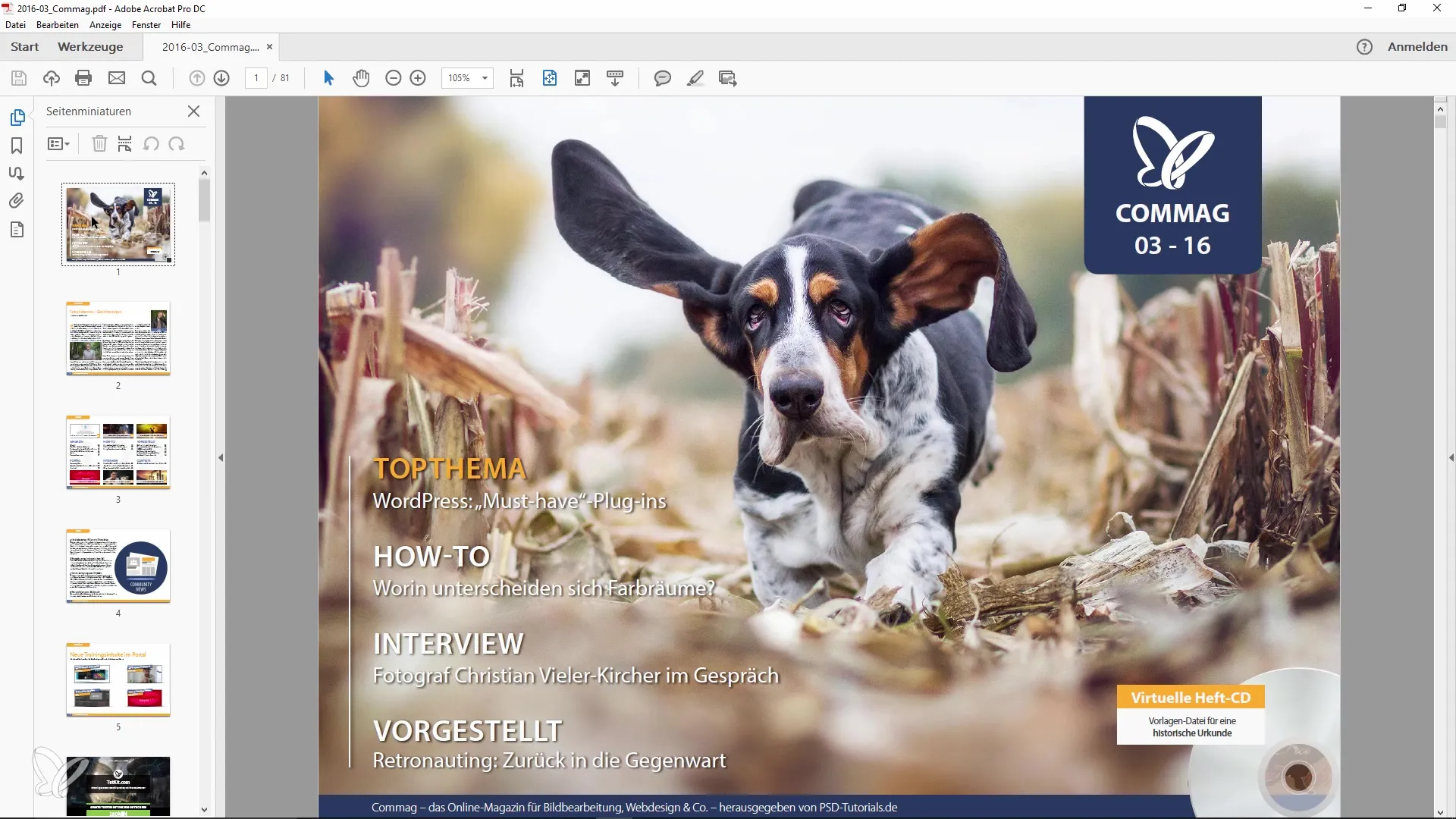Open the attachments paperclip icon
Screen dimensions: 1456x819
[17, 201]
